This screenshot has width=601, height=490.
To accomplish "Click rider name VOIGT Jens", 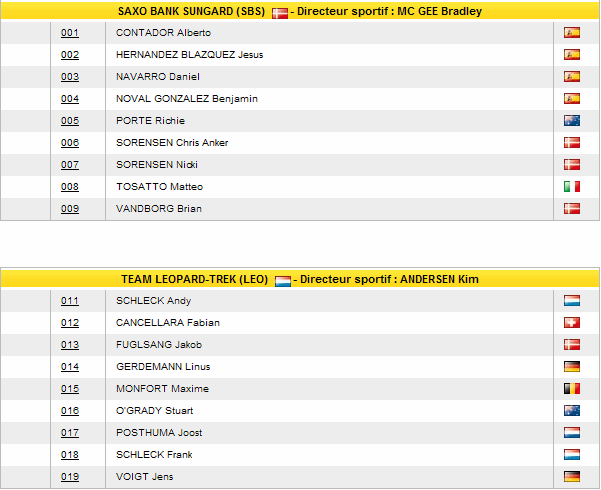I will [x=145, y=477].
